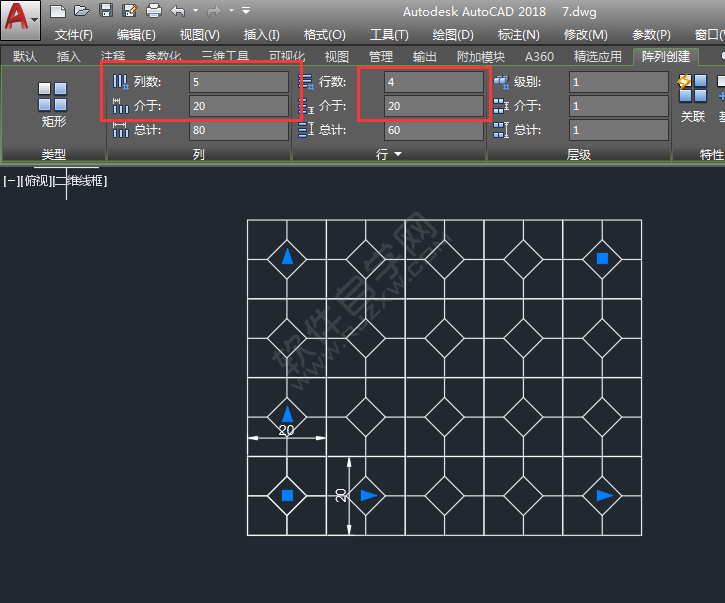Edit the level 总计 total field
Viewport: 725px width, 603px height.
point(619,130)
